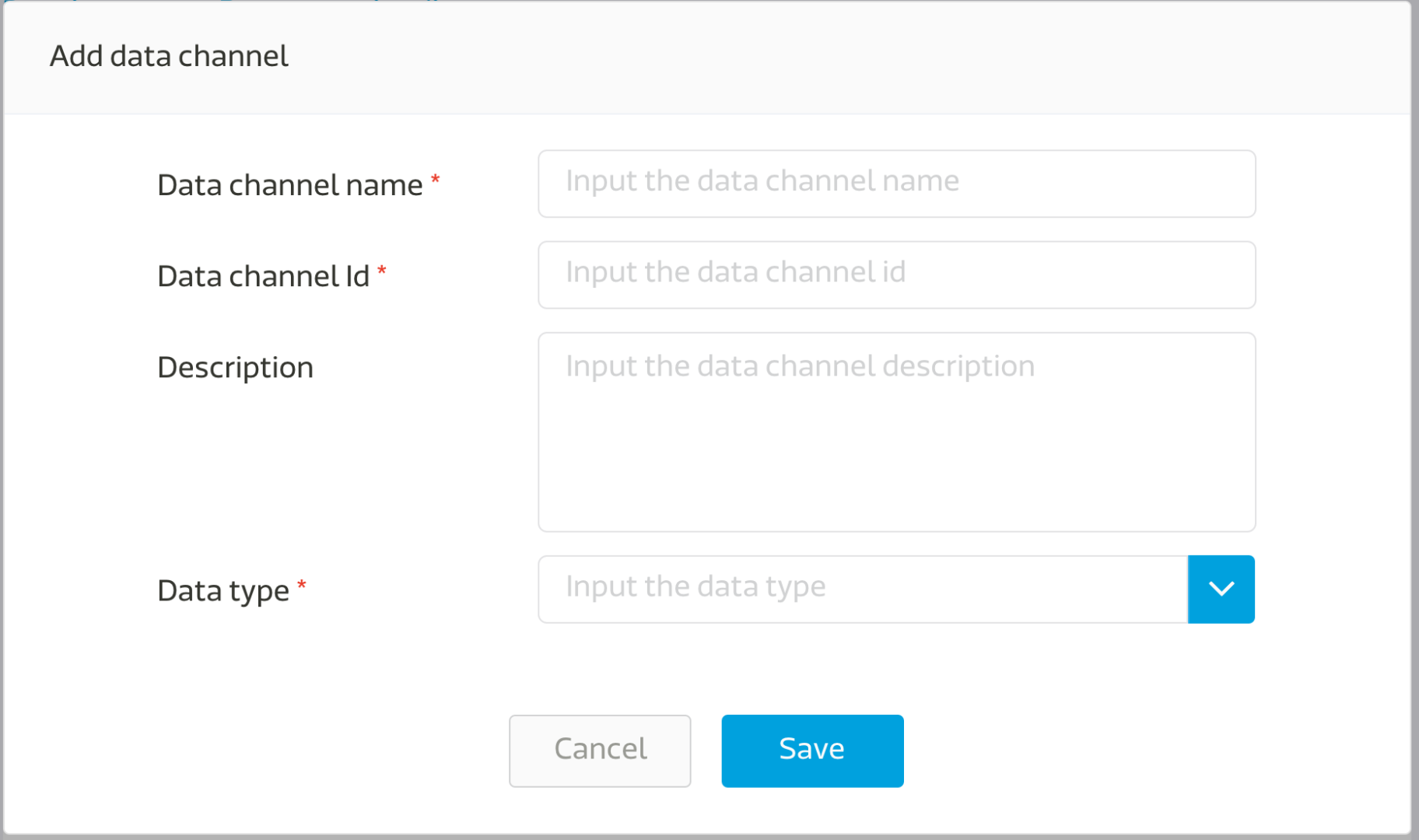Image resolution: width=1419 pixels, height=840 pixels.
Task: Click the Data channel name input field
Action: [x=896, y=184]
